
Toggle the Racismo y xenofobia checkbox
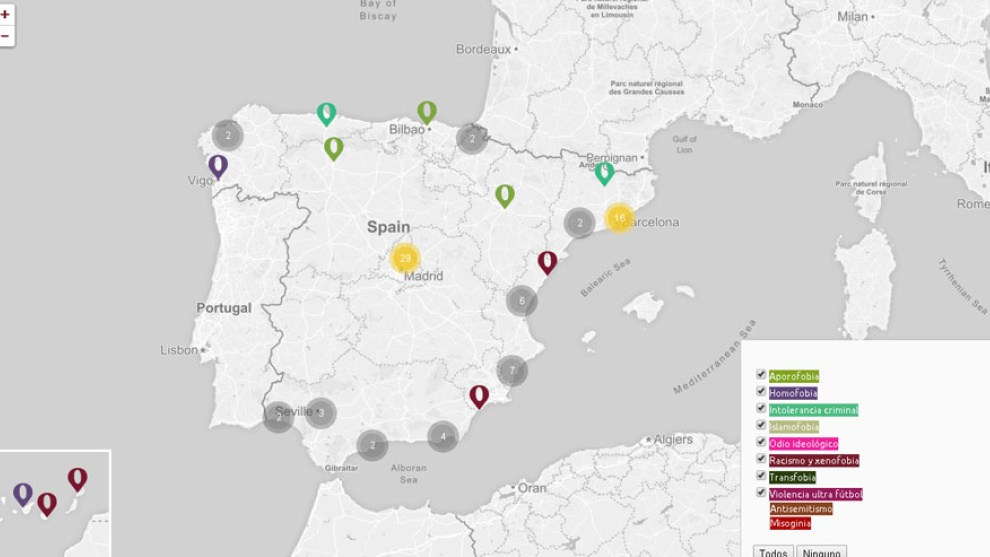[761, 459]
